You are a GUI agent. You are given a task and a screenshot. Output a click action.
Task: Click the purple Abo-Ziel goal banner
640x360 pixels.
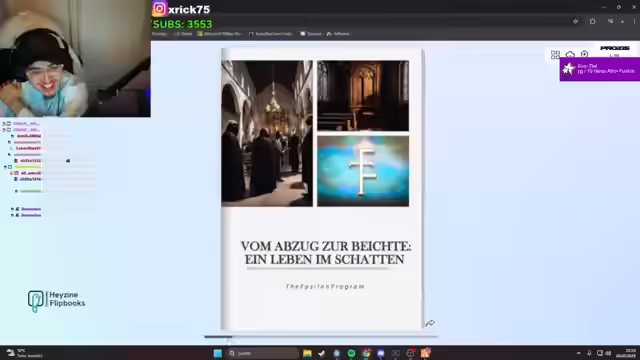[x=600, y=69]
